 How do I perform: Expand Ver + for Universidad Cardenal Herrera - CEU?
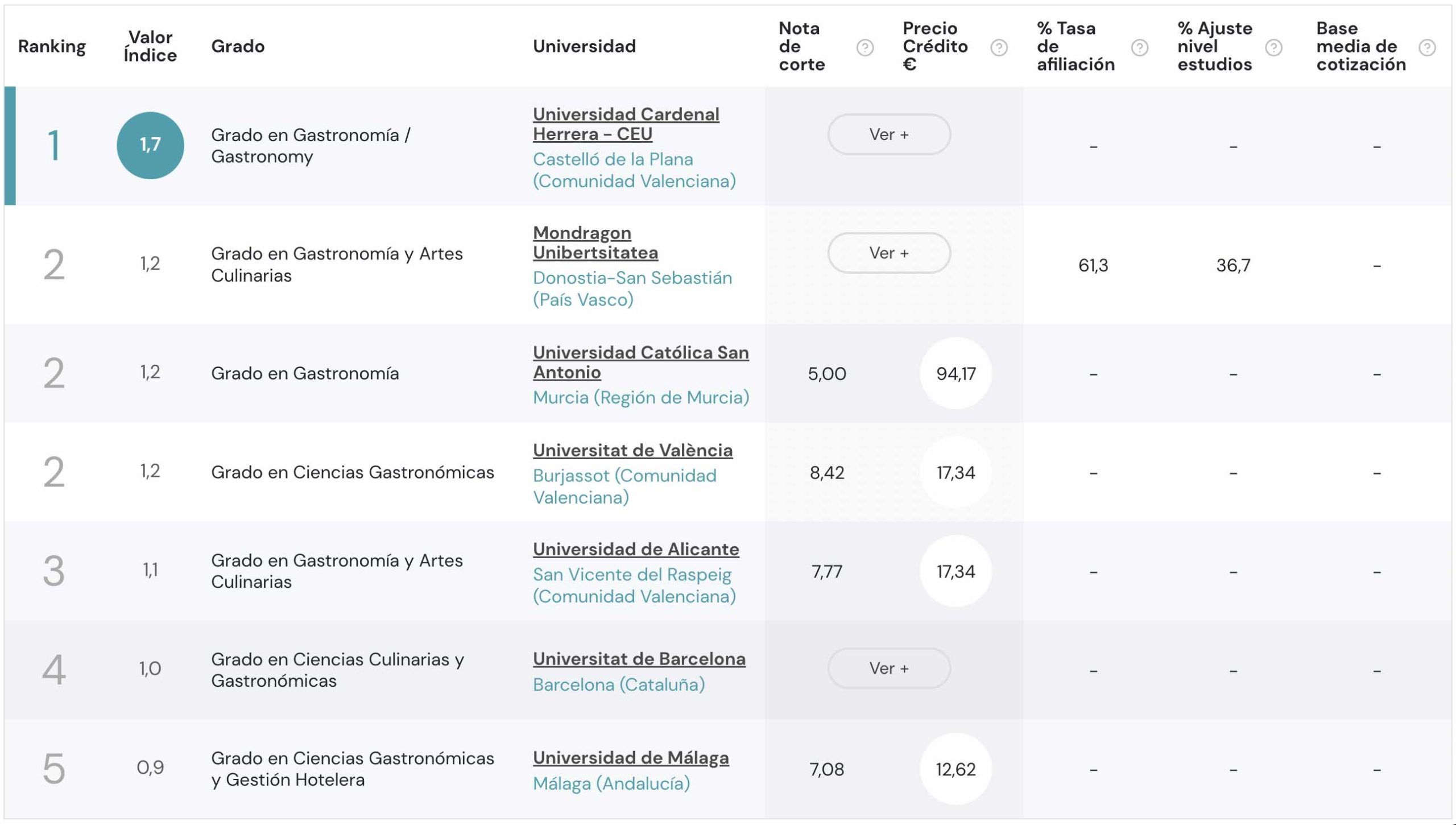[x=889, y=134]
